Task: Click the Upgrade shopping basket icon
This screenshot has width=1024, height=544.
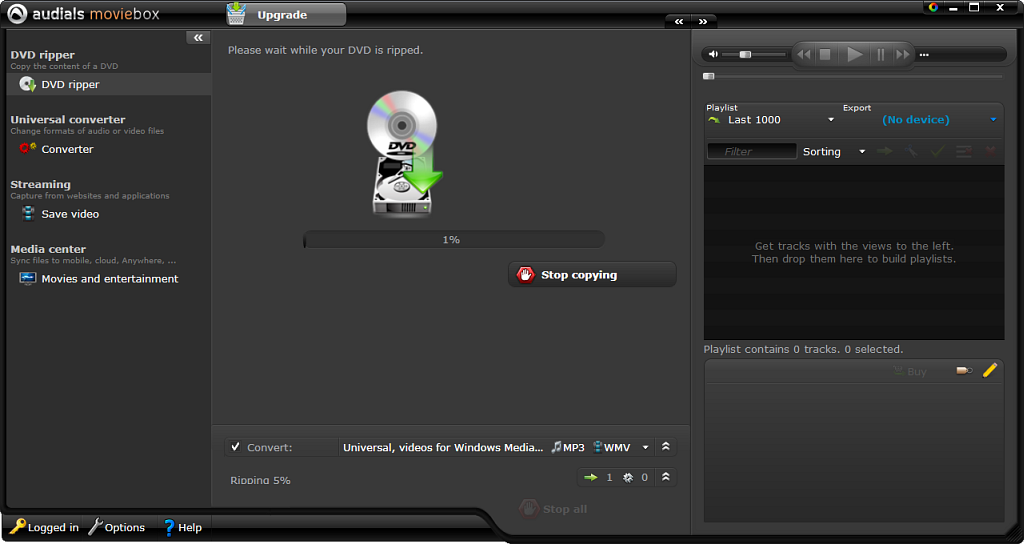Action: pos(236,13)
